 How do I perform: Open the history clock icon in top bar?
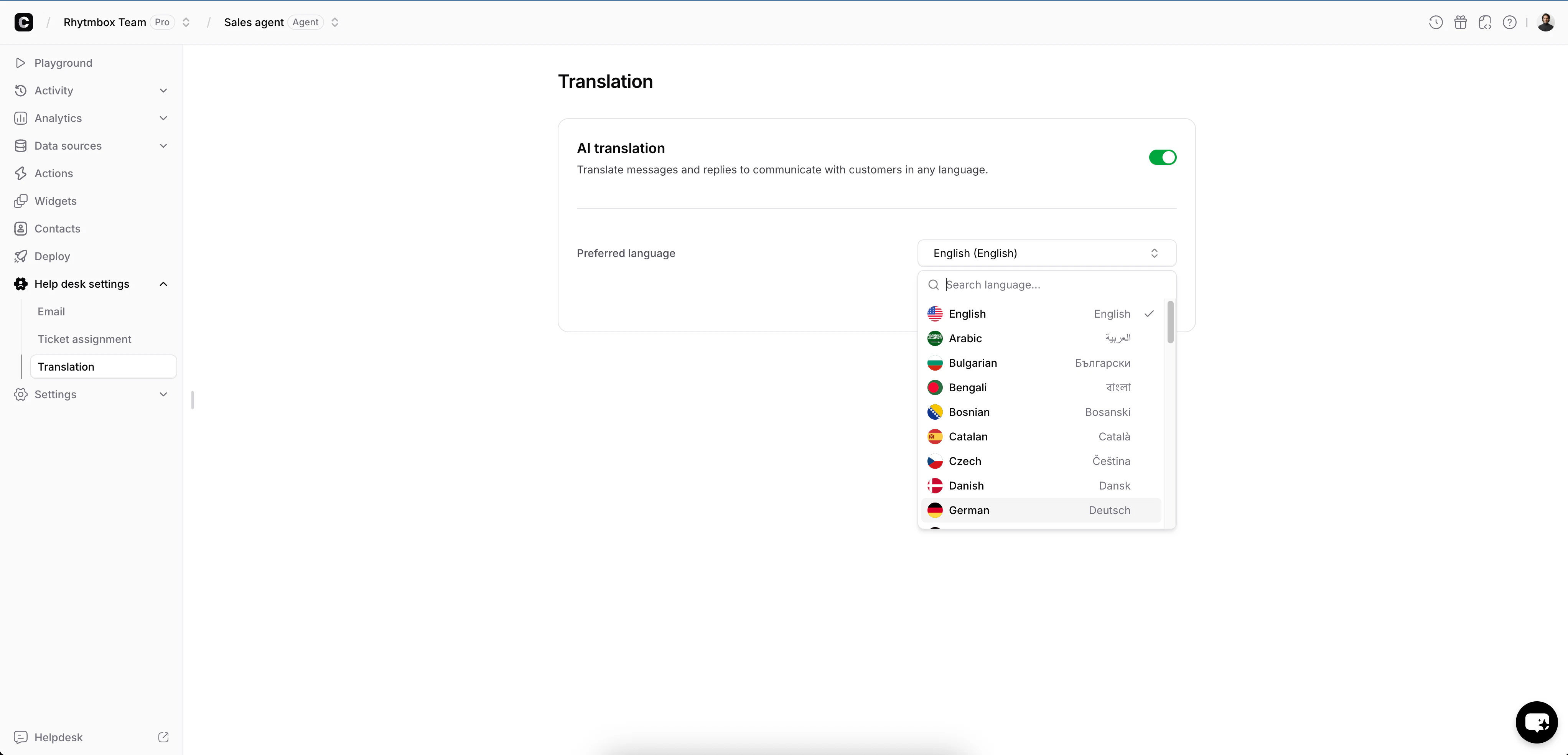(x=1435, y=22)
